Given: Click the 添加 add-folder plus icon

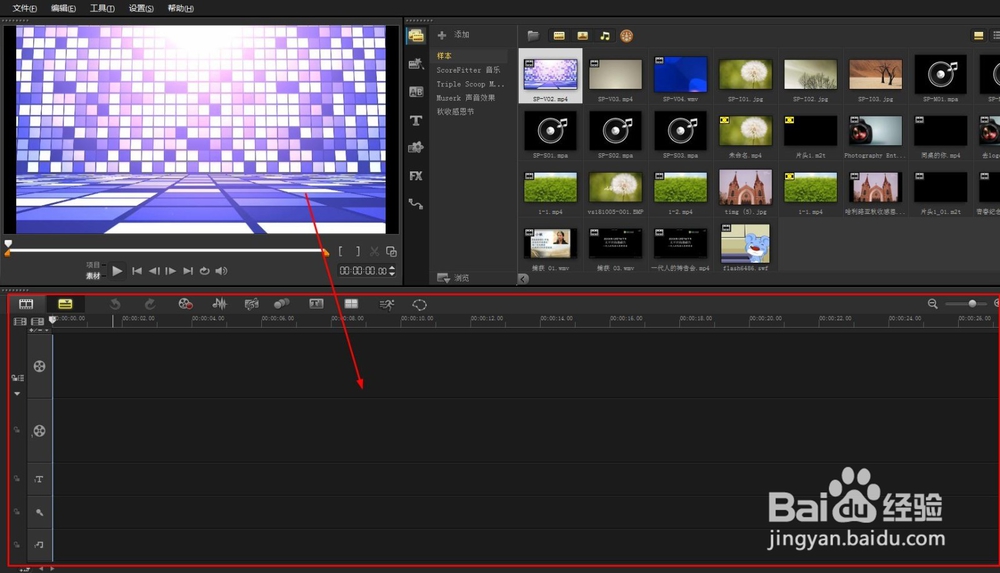Looking at the screenshot, I should click(x=441, y=35).
